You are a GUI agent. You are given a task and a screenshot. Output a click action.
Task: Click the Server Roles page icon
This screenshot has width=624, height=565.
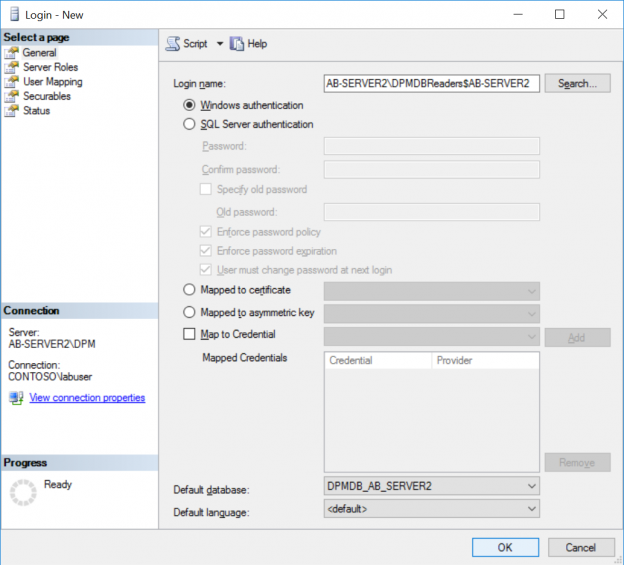tap(12, 67)
